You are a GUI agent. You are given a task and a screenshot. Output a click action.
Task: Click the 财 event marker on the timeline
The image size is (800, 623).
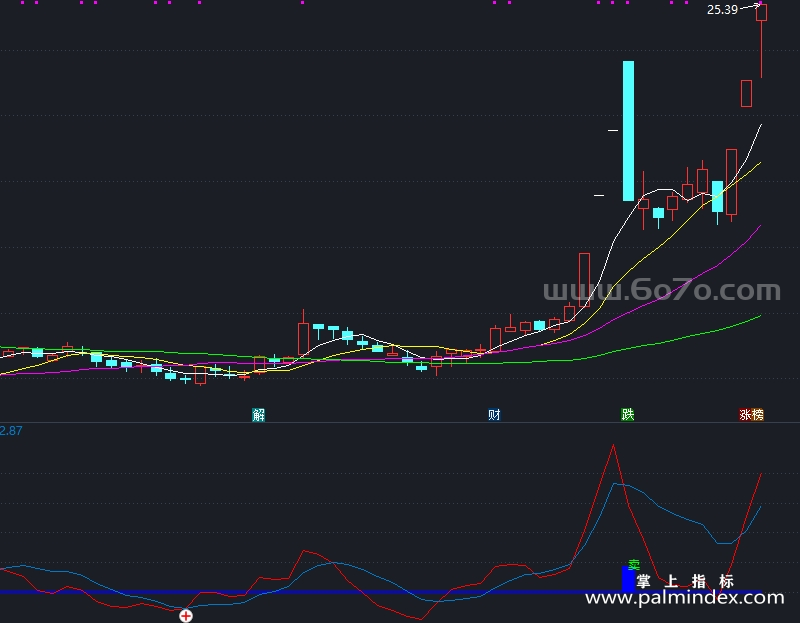494,414
